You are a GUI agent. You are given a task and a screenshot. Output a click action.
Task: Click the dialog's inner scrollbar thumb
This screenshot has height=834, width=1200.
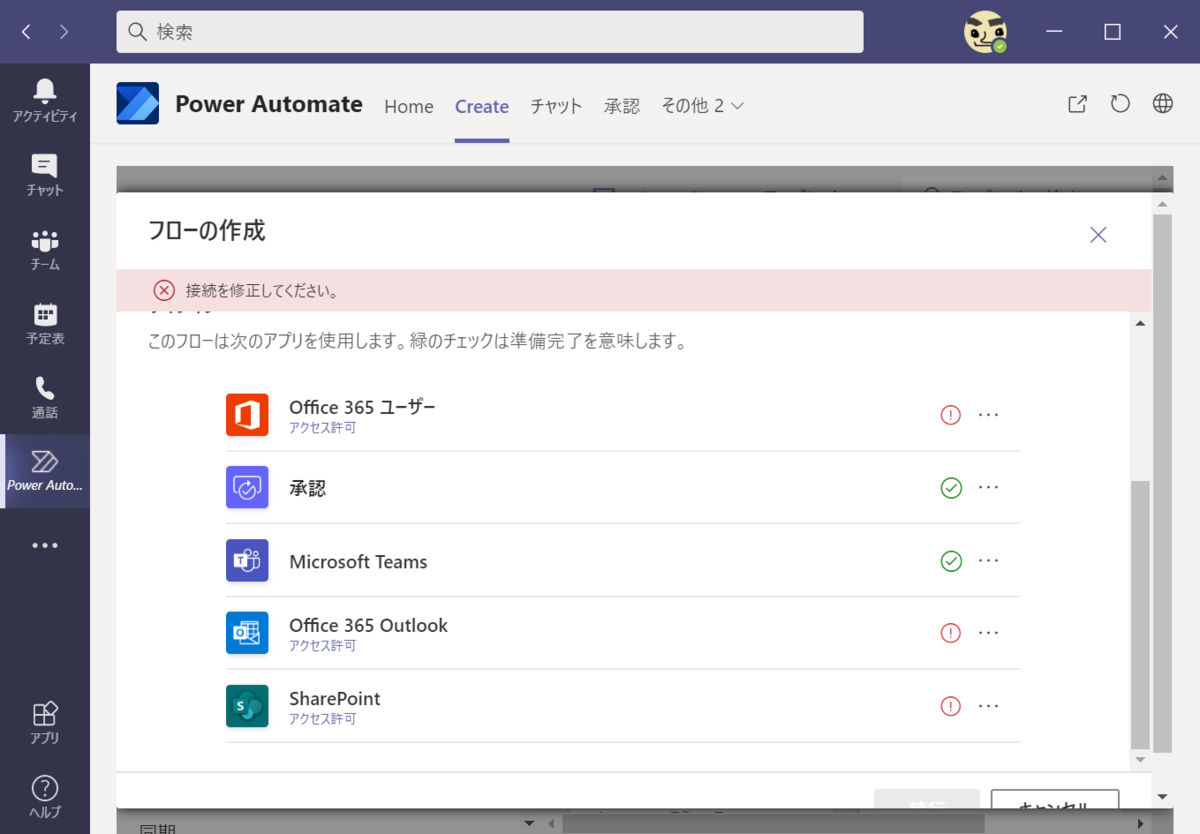[x=1140, y=614]
